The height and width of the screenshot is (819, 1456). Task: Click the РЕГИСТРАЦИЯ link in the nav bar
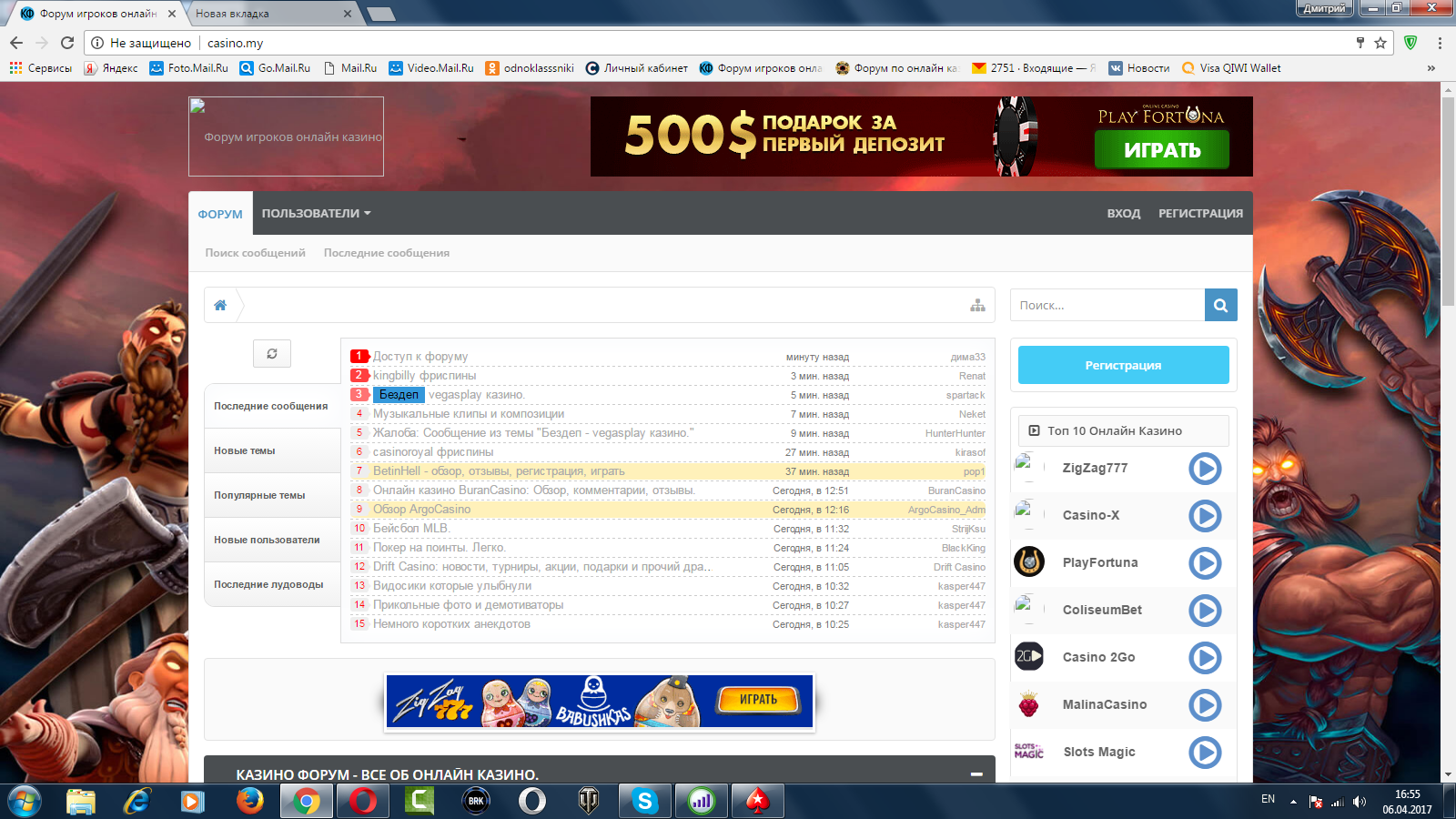click(1200, 213)
